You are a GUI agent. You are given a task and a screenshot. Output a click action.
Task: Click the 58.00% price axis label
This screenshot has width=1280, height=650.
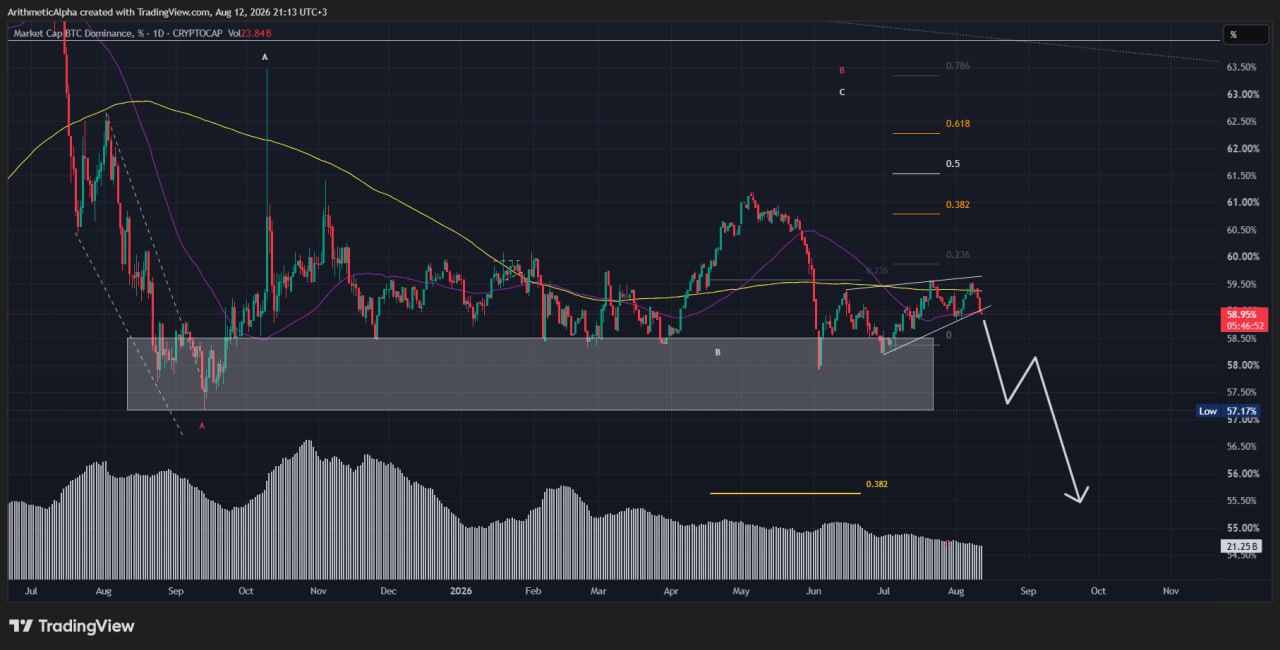click(1241, 365)
